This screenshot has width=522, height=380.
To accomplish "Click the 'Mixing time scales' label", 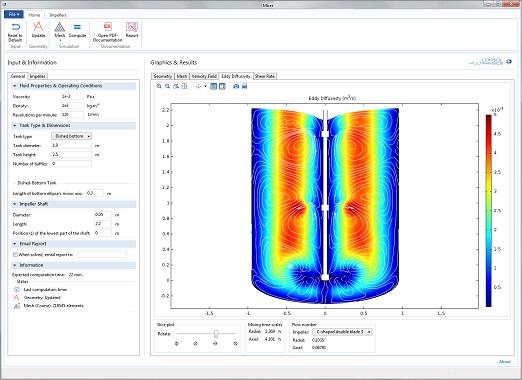I will pyautogui.click(x=265, y=324).
